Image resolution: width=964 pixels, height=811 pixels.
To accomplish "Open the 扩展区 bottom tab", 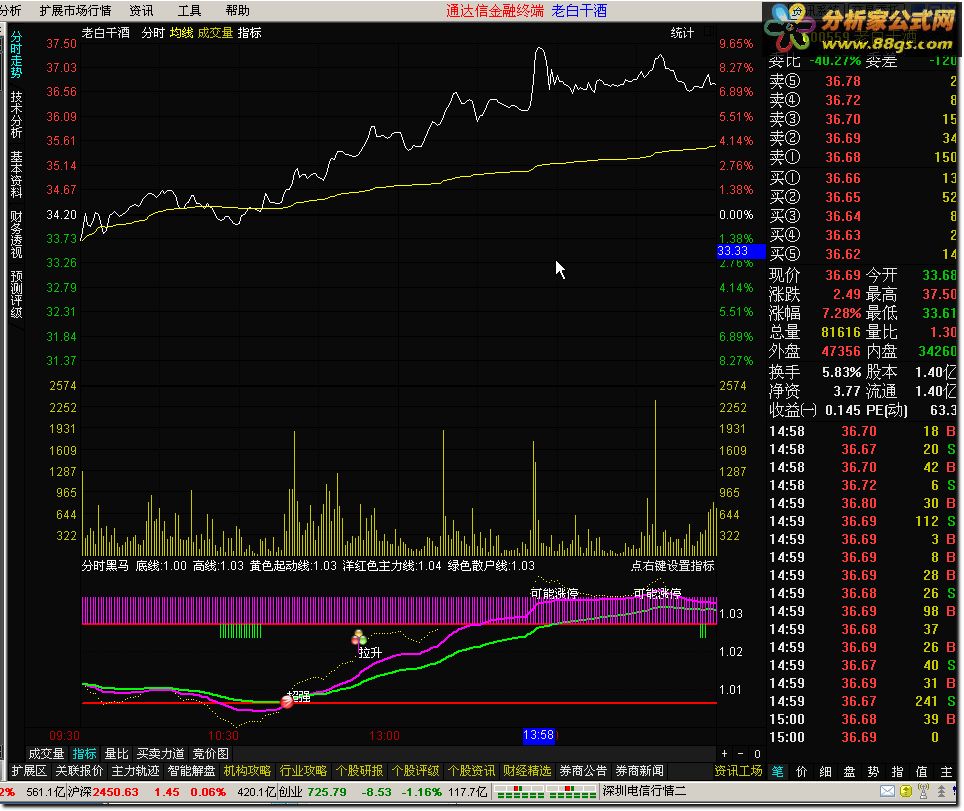I will (29, 771).
